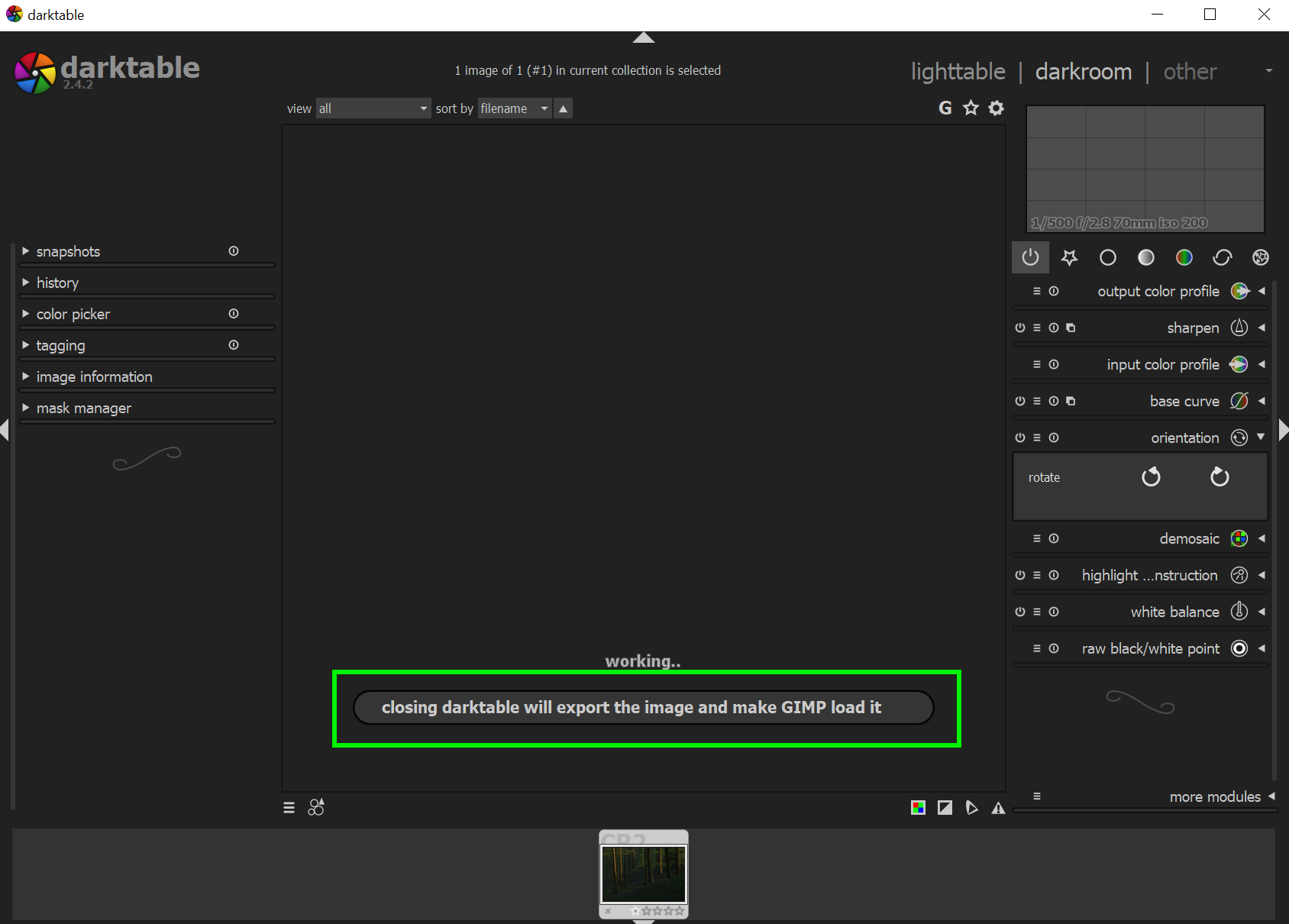The height and width of the screenshot is (924, 1289).
Task: Create a new instance of sharpen module
Action: point(1071,328)
